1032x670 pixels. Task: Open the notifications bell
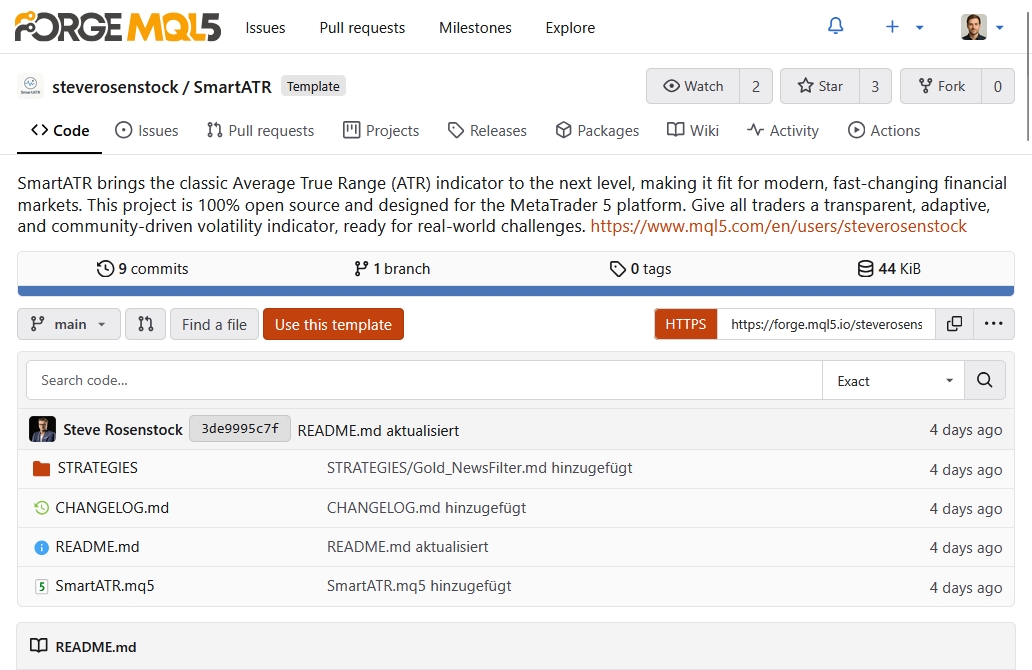click(835, 26)
